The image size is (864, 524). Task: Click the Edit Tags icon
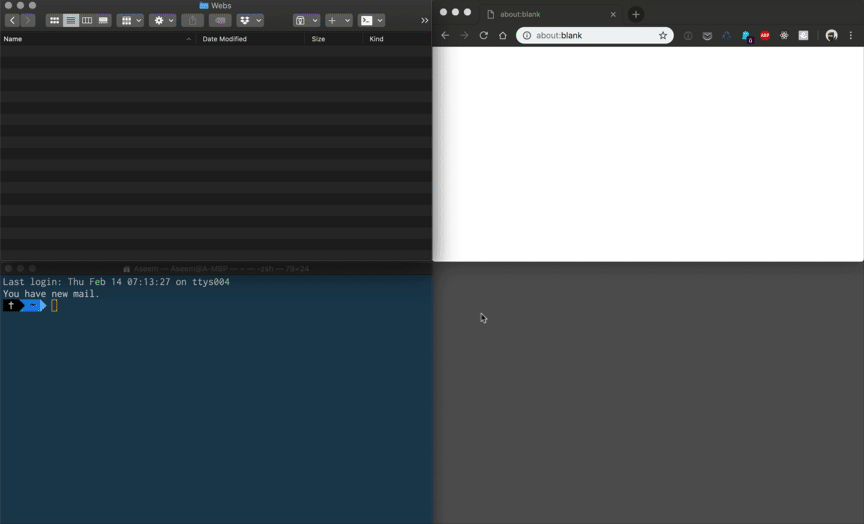(220, 20)
